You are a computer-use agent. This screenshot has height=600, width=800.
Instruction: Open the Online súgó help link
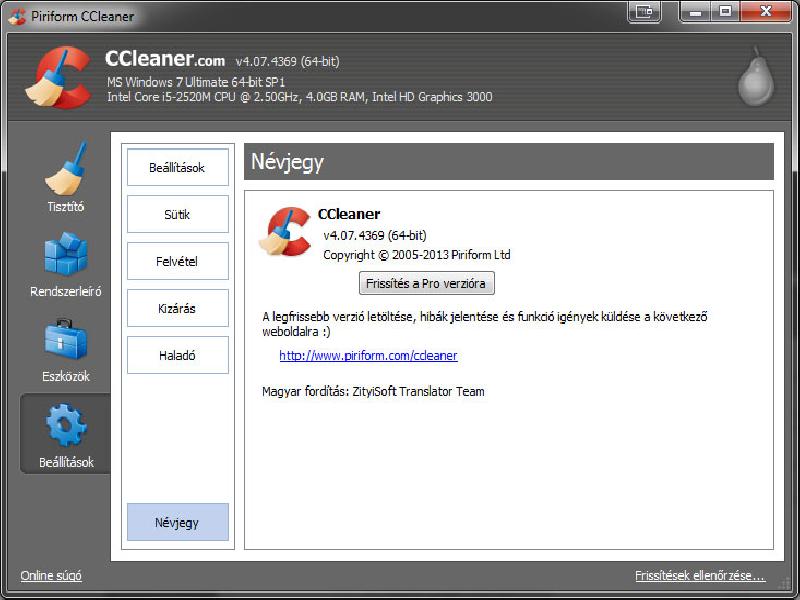pyautogui.click(x=51, y=576)
